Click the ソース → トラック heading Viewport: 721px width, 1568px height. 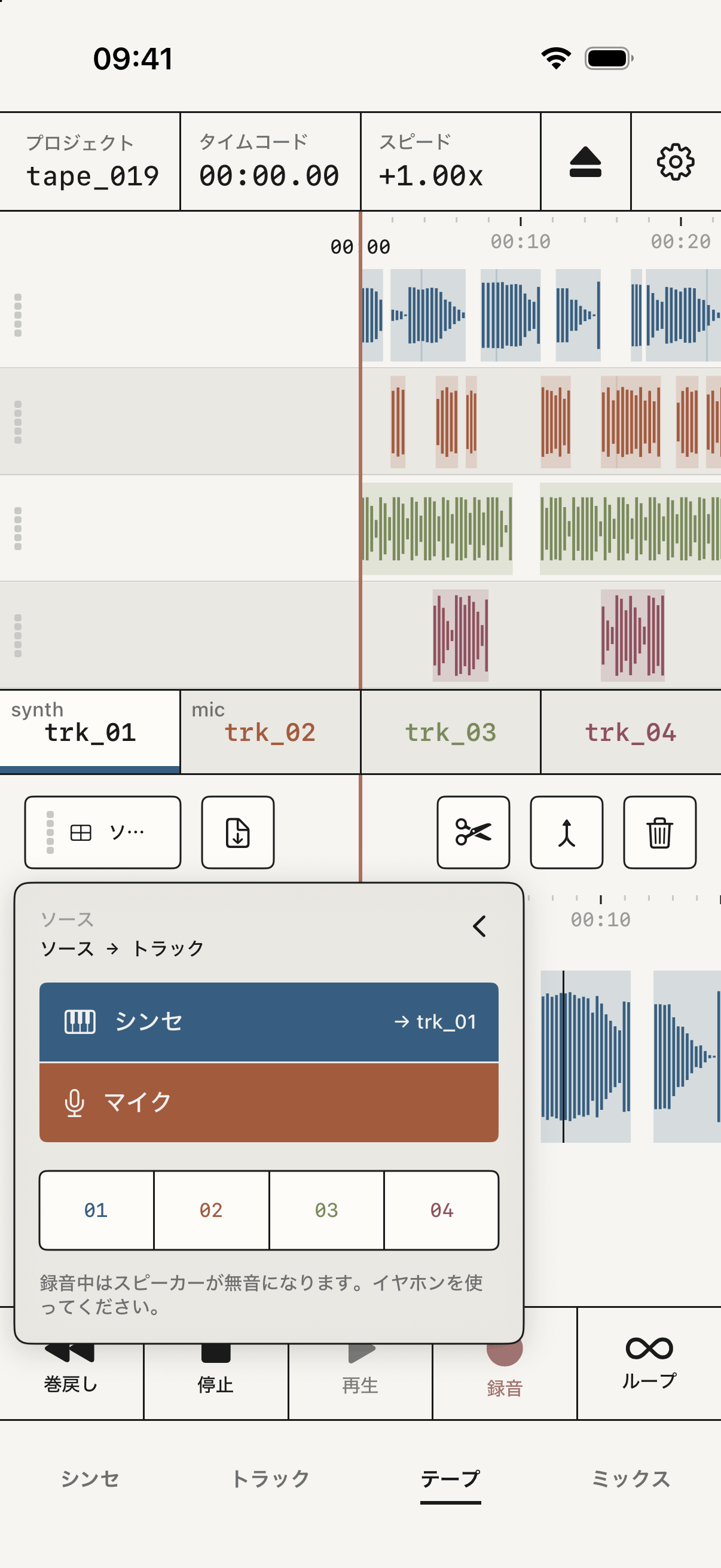pos(122,948)
